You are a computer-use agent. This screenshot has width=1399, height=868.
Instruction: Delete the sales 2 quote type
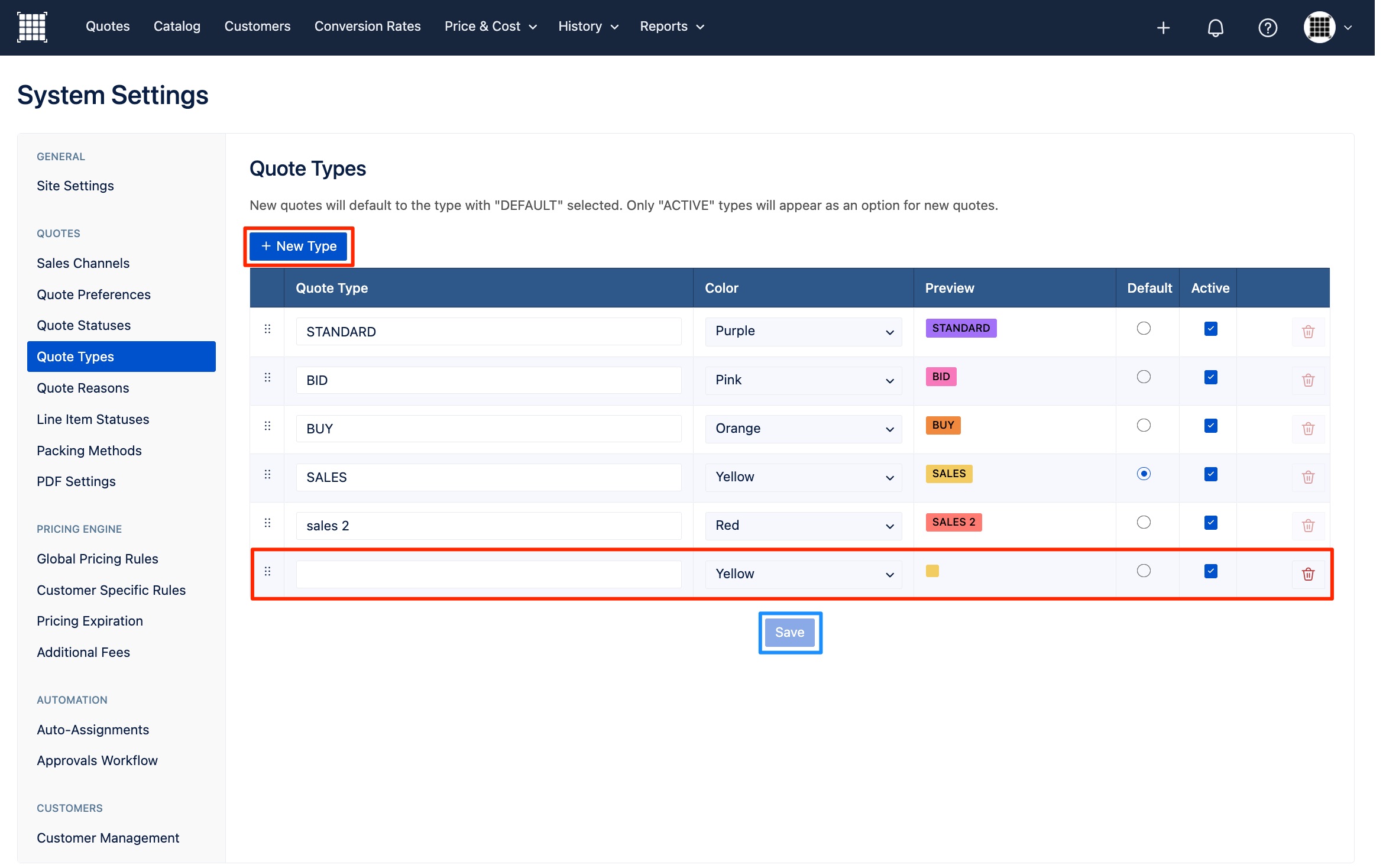coord(1308,526)
